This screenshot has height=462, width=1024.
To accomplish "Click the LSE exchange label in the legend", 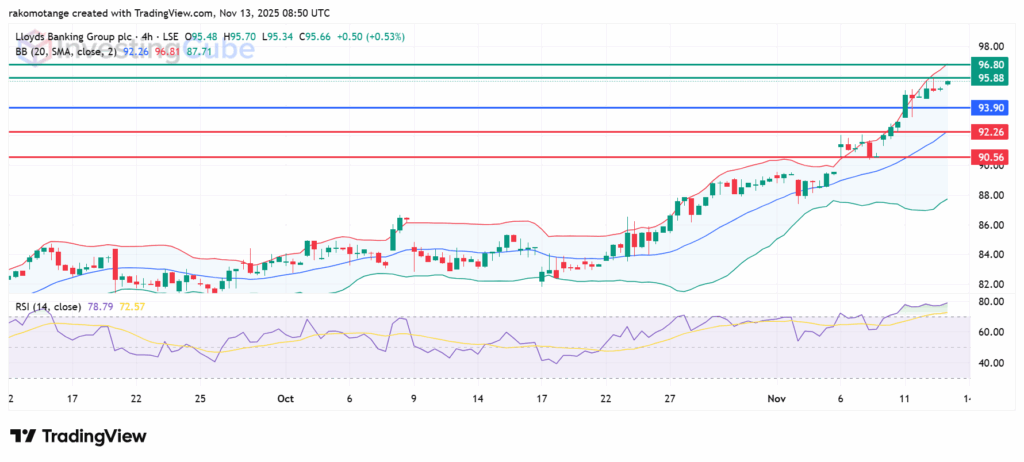I will (x=169, y=34).
